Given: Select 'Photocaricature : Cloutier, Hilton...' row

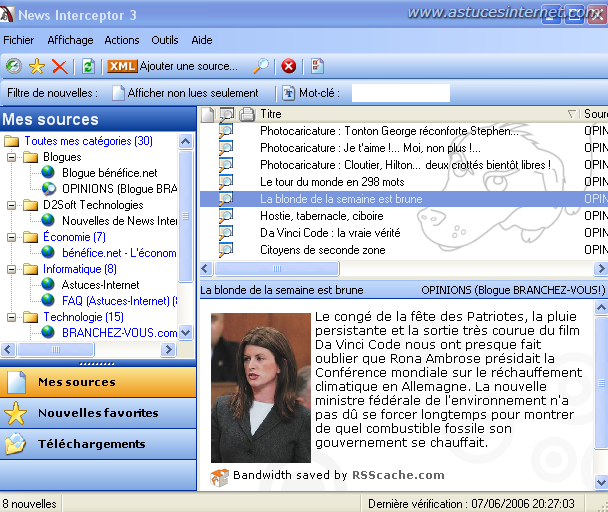Looking at the screenshot, I should coord(404,165).
